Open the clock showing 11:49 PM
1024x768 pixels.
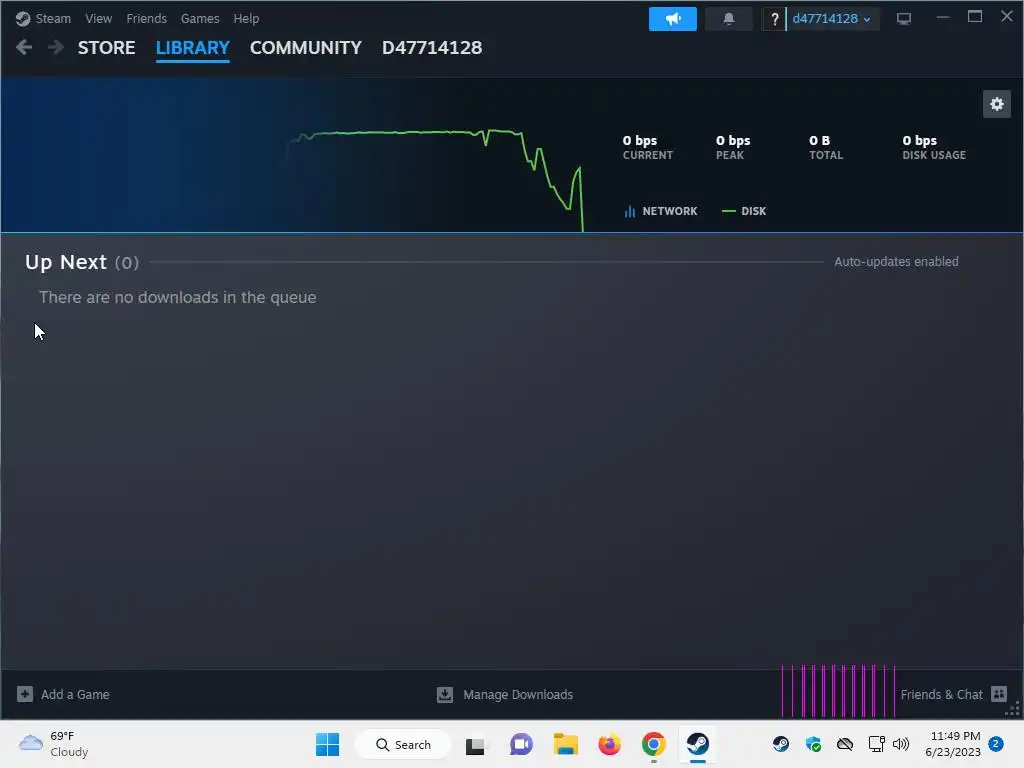[x=953, y=744]
